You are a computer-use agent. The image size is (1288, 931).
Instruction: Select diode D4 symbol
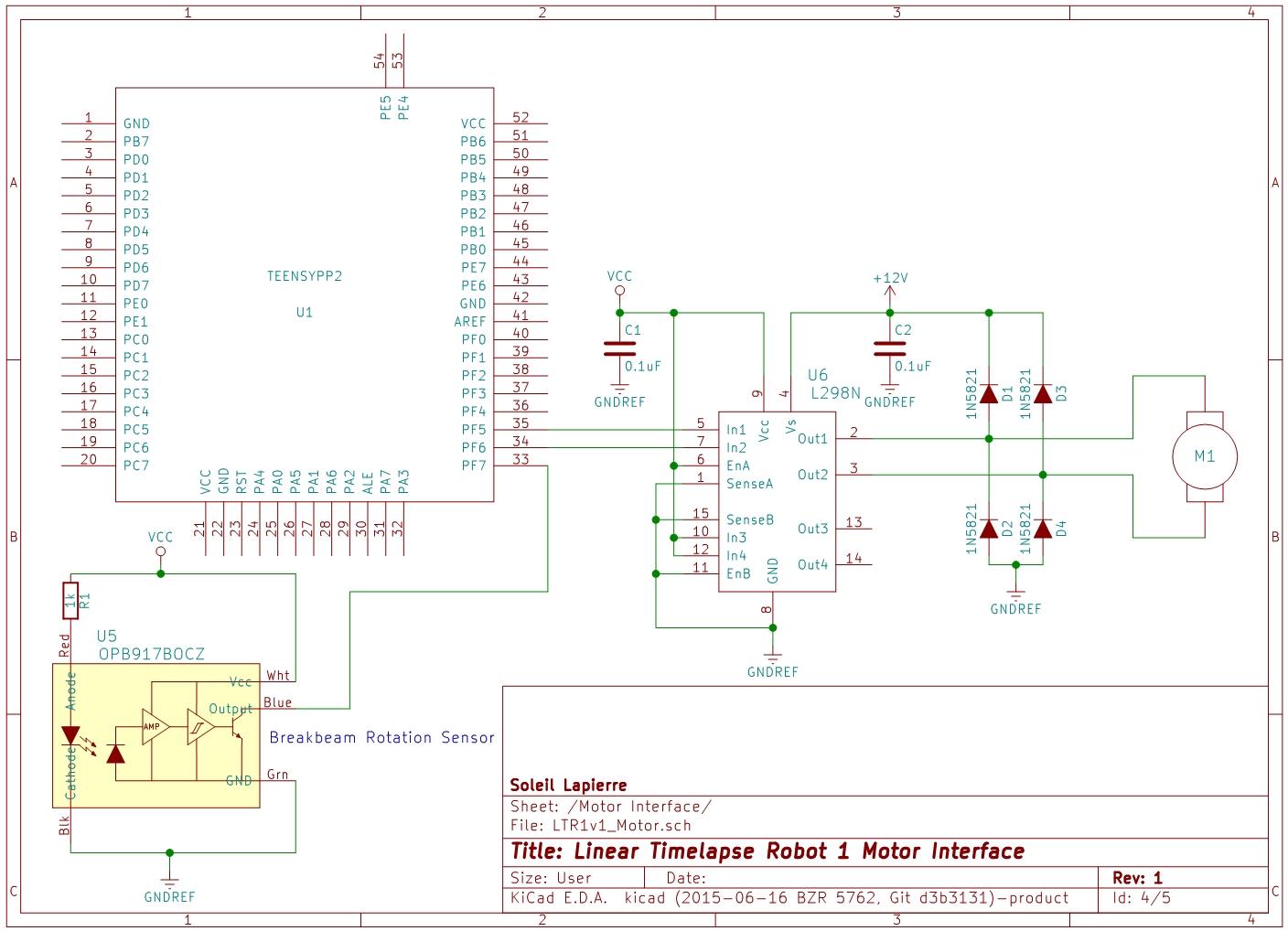point(1043,529)
